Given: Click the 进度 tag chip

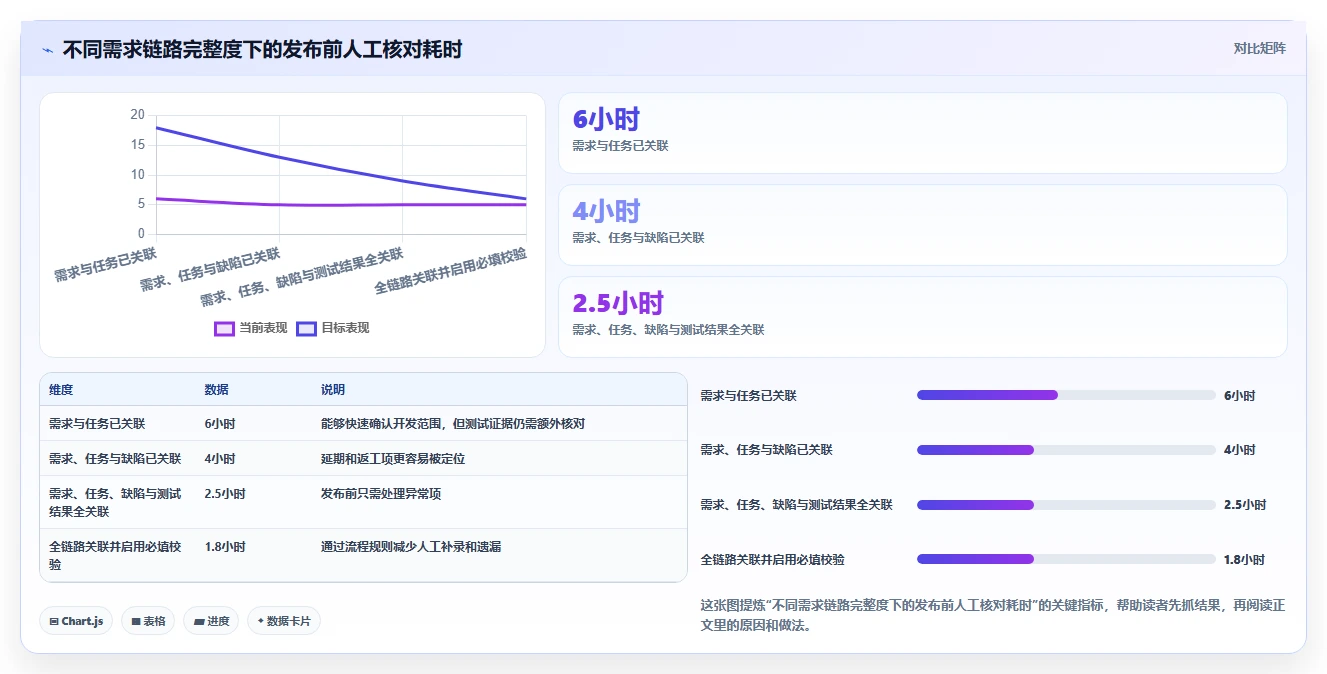Looking at the screenshot, I should pyautogui.click(x=211, y=621).
